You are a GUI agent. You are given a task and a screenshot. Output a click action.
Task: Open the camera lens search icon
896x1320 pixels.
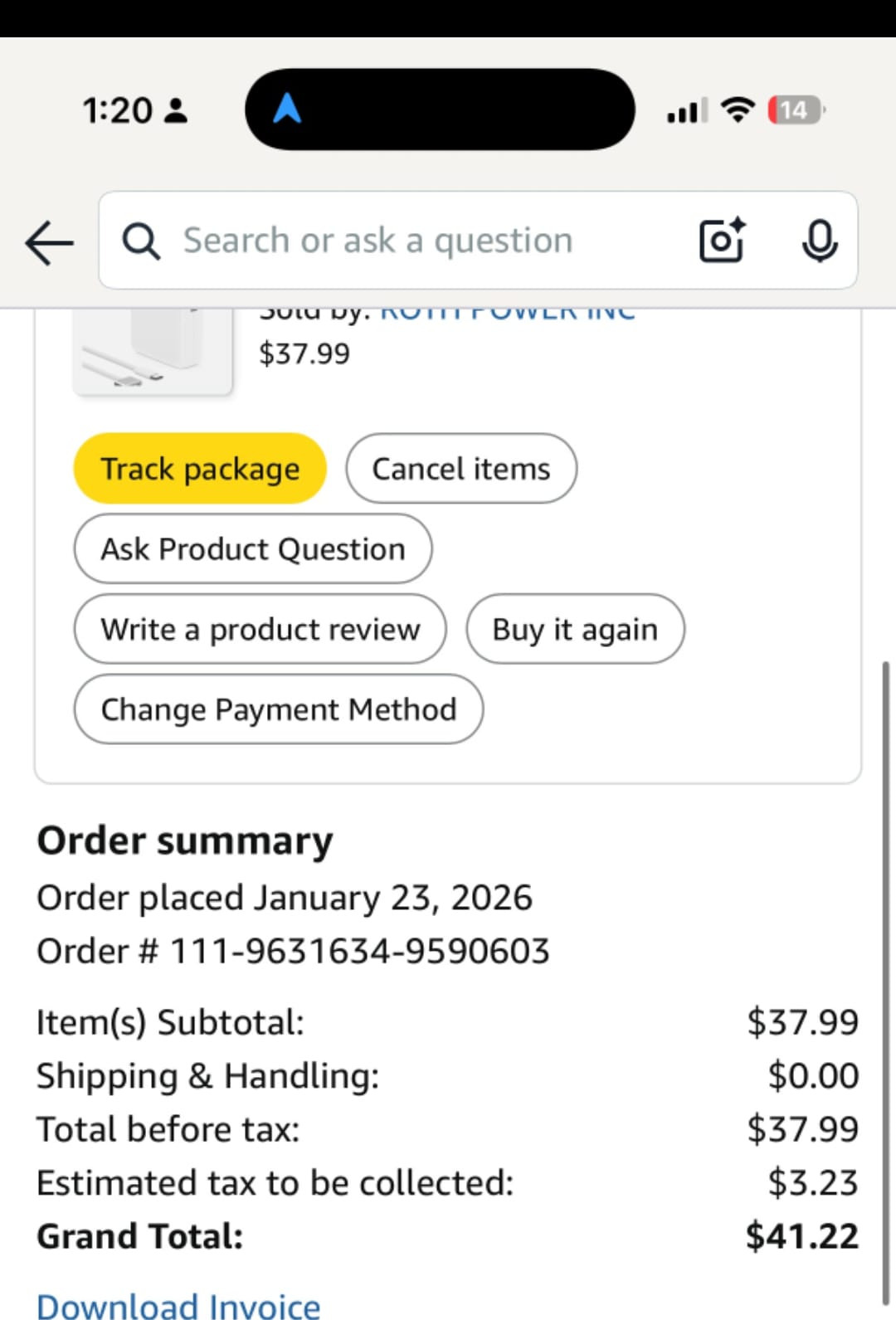pyautogui.click(x=721, y=241)
